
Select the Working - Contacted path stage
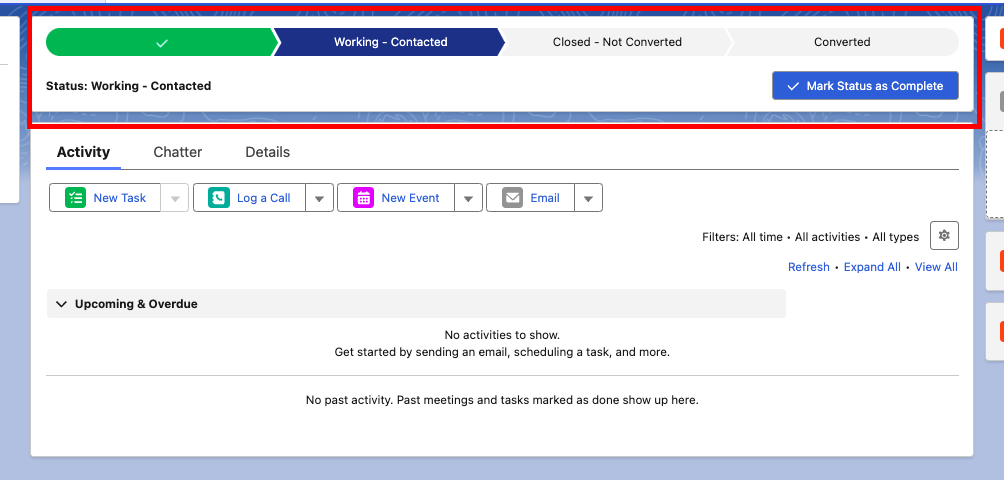point(391,42)
